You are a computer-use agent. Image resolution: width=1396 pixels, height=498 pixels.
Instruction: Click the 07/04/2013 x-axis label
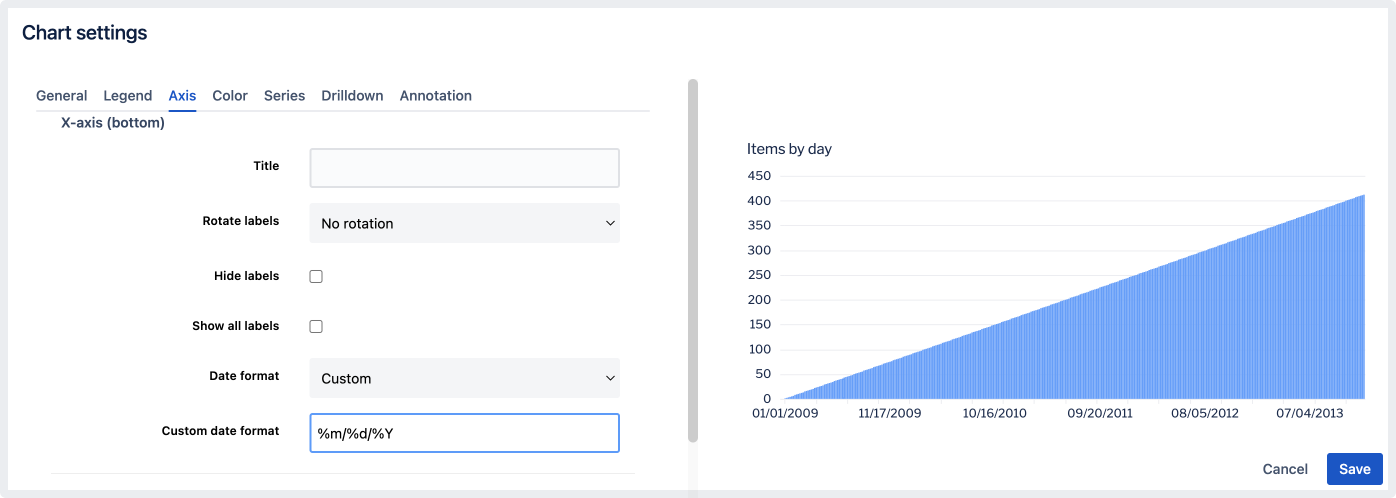[1307, 412]
